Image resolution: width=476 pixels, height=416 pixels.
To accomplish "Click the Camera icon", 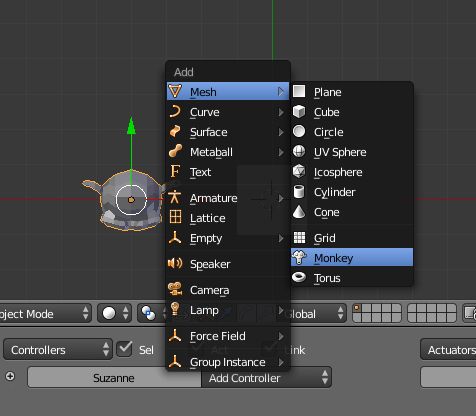I will 175,289.
